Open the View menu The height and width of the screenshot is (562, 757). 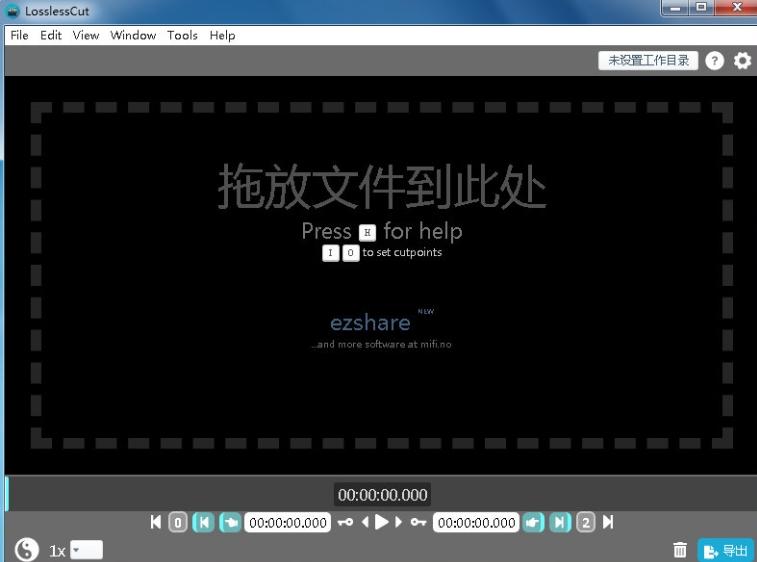click(86, 35)
